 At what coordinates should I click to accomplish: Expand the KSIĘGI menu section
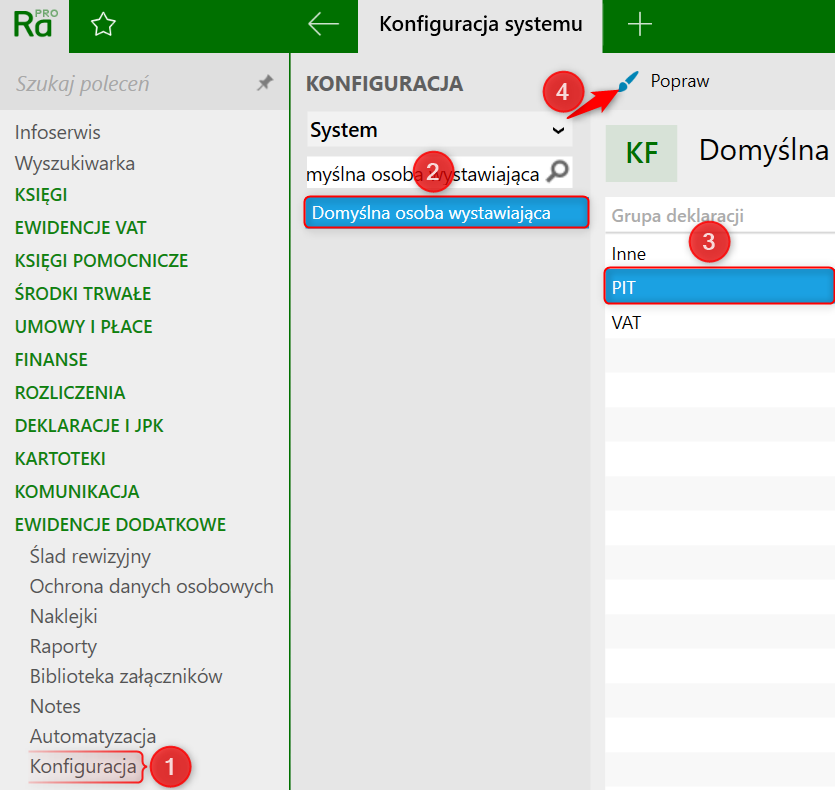pos(41,195)
